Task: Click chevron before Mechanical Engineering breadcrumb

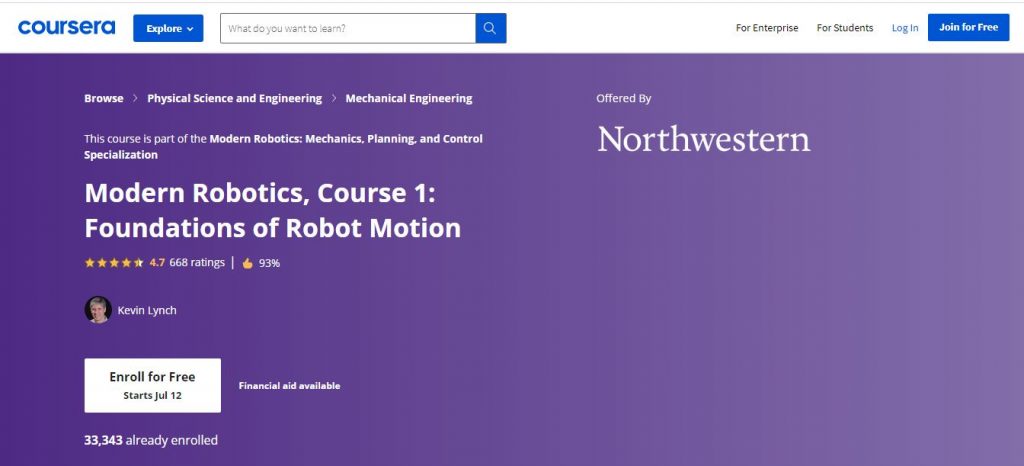Action: click(334, 99)
